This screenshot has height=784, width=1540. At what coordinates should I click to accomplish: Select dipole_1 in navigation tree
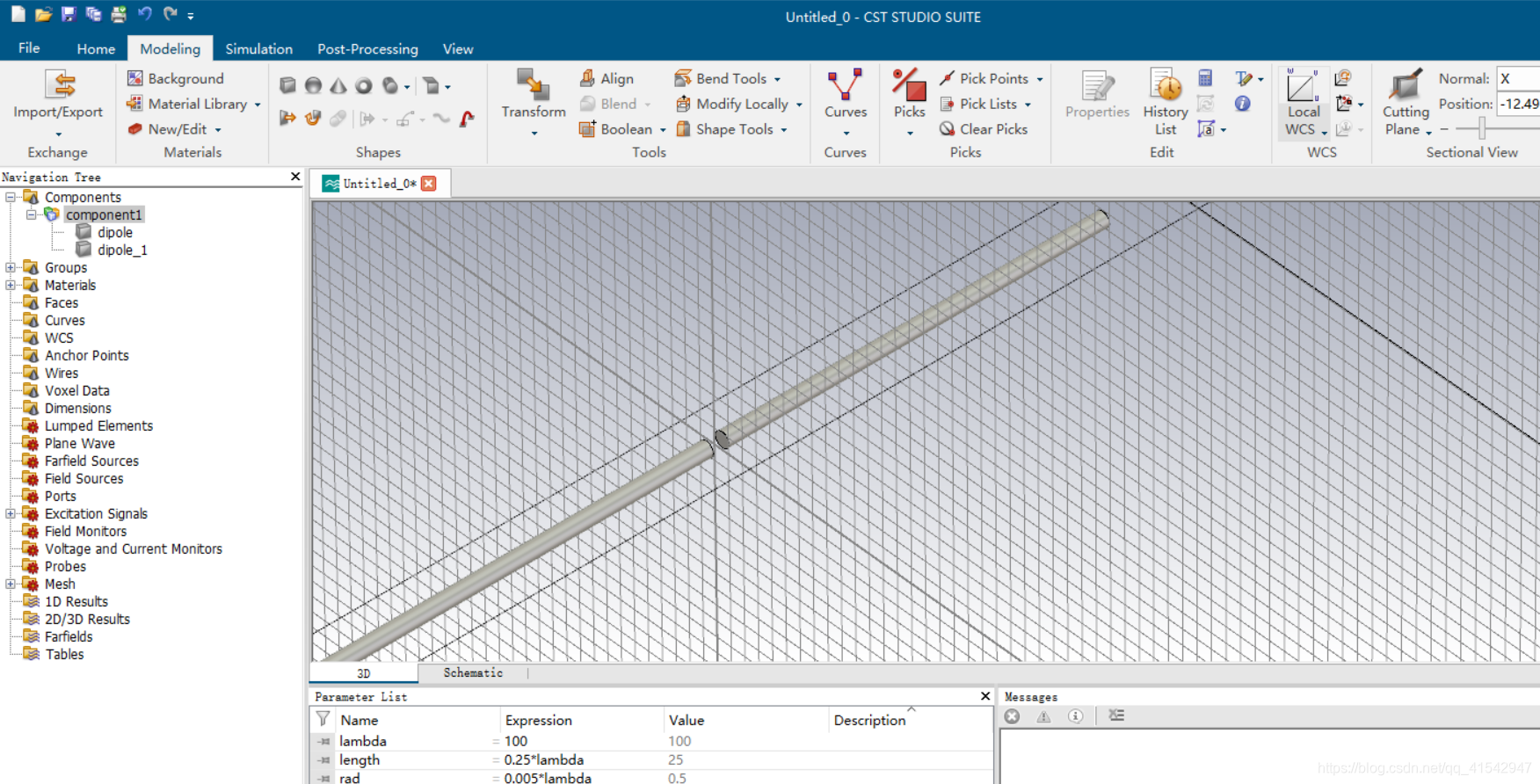(x=122, y=250)
